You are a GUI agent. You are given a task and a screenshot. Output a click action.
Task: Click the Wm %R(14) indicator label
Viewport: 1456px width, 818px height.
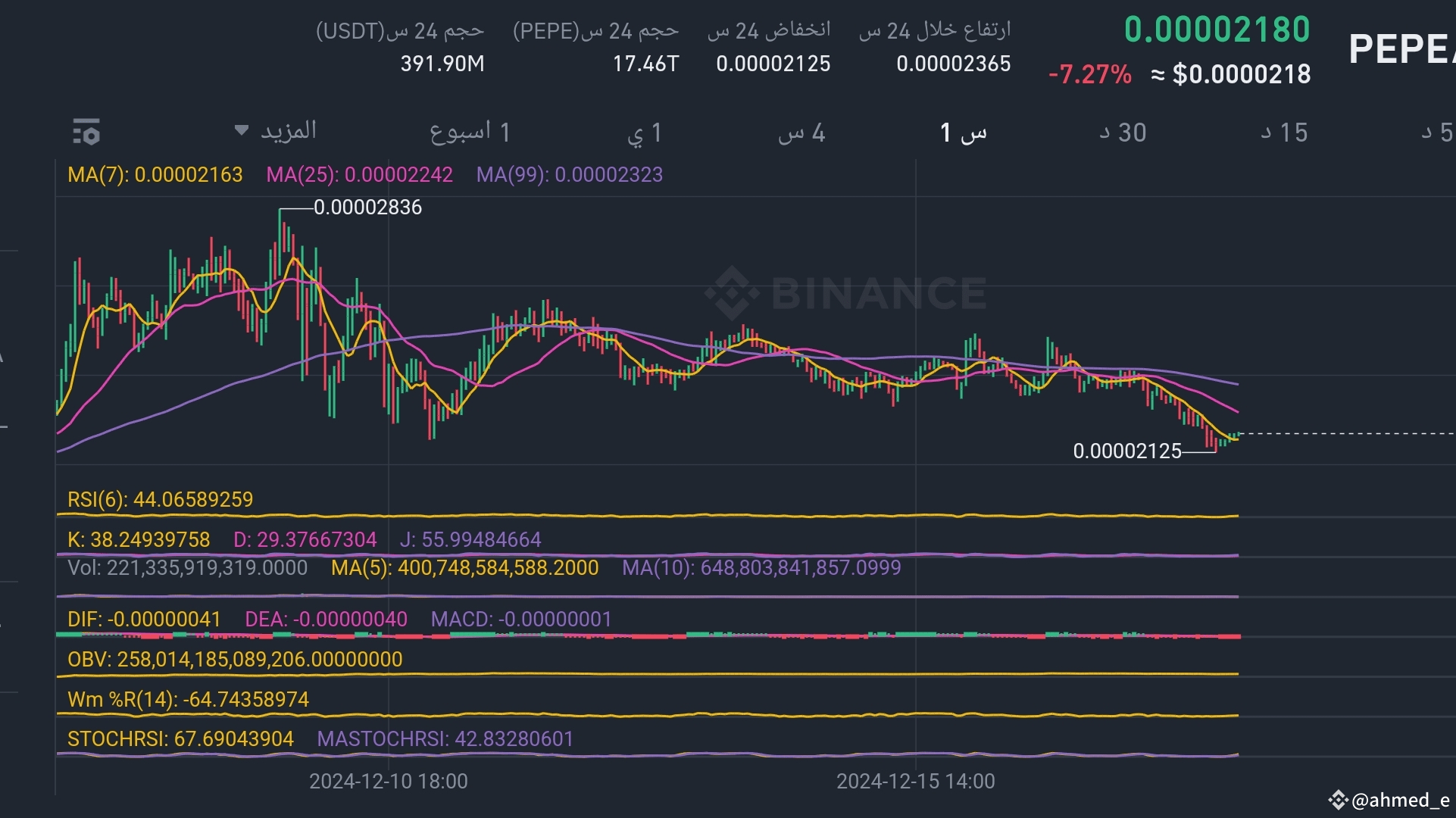point(188,699)
